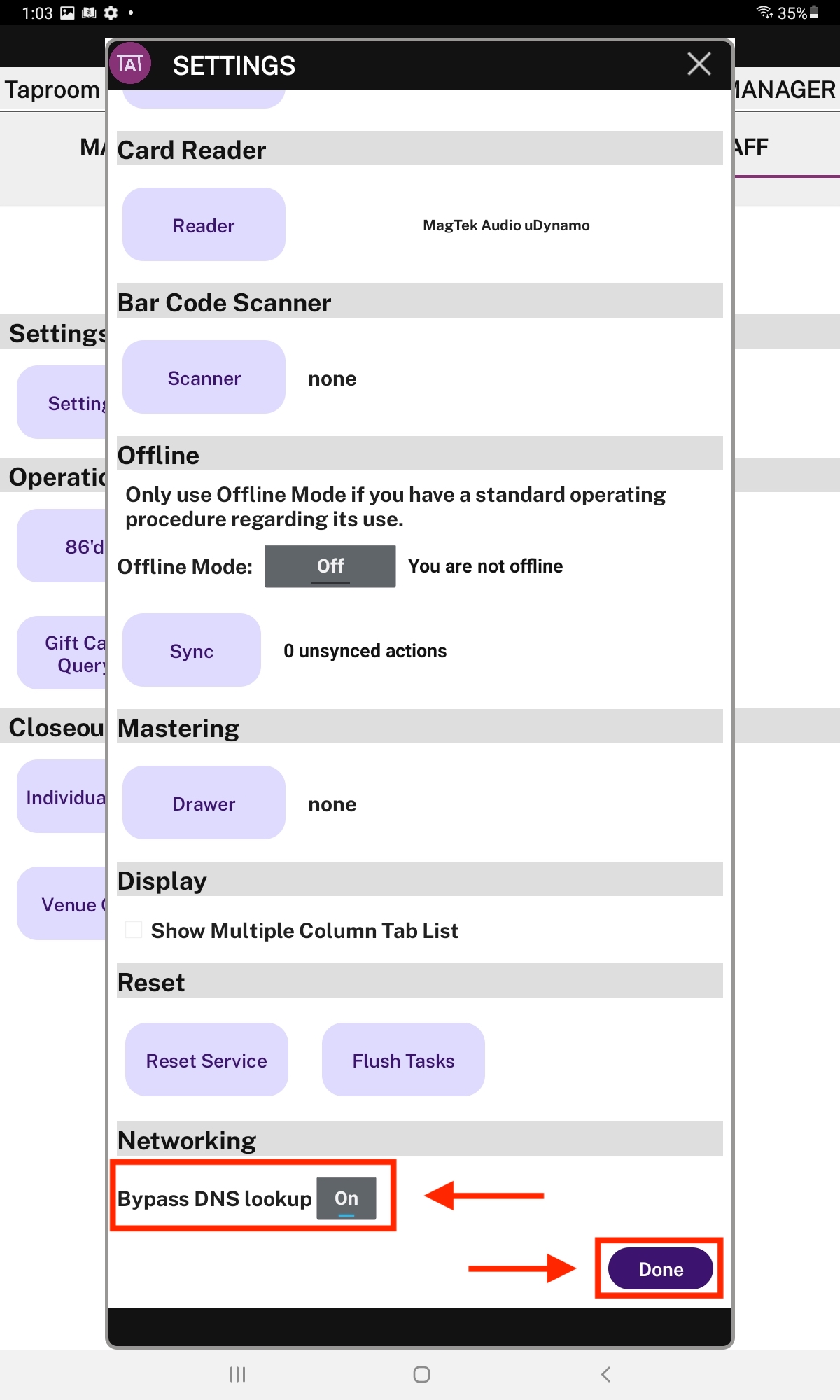The width and height of the screenshot is (840, 1400).
Task: Select MagTek Audio uDynamo text
Action: tap(506, 225)
